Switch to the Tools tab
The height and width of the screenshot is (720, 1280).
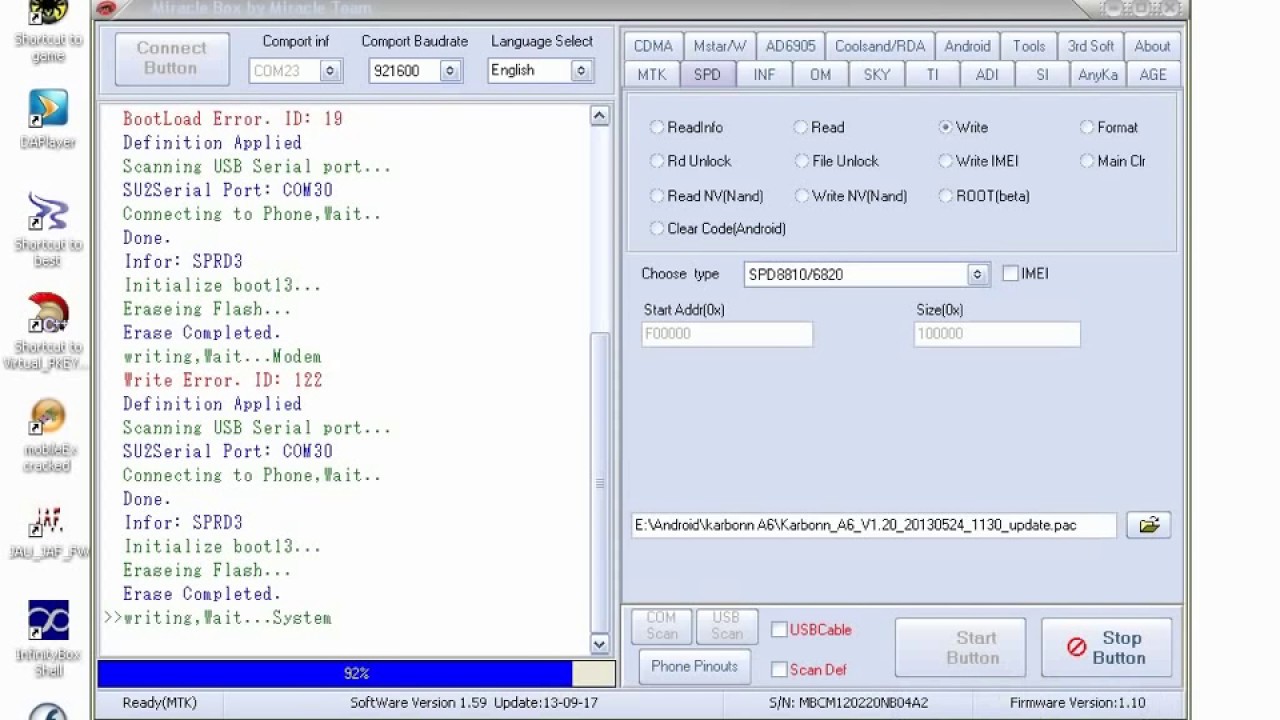[x=1029, y=46]
